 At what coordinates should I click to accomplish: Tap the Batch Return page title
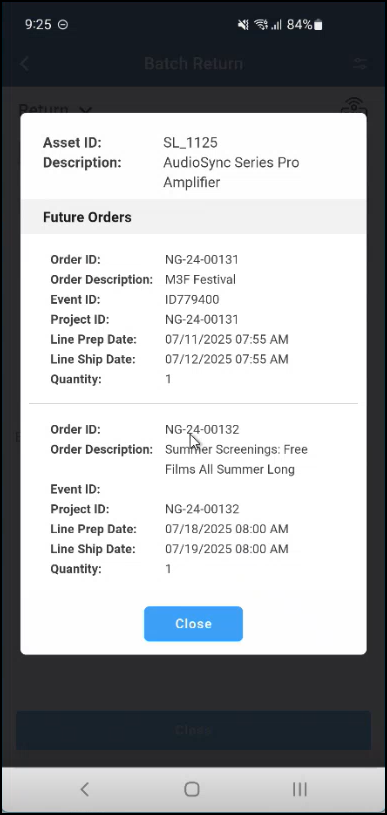(193, 64)
